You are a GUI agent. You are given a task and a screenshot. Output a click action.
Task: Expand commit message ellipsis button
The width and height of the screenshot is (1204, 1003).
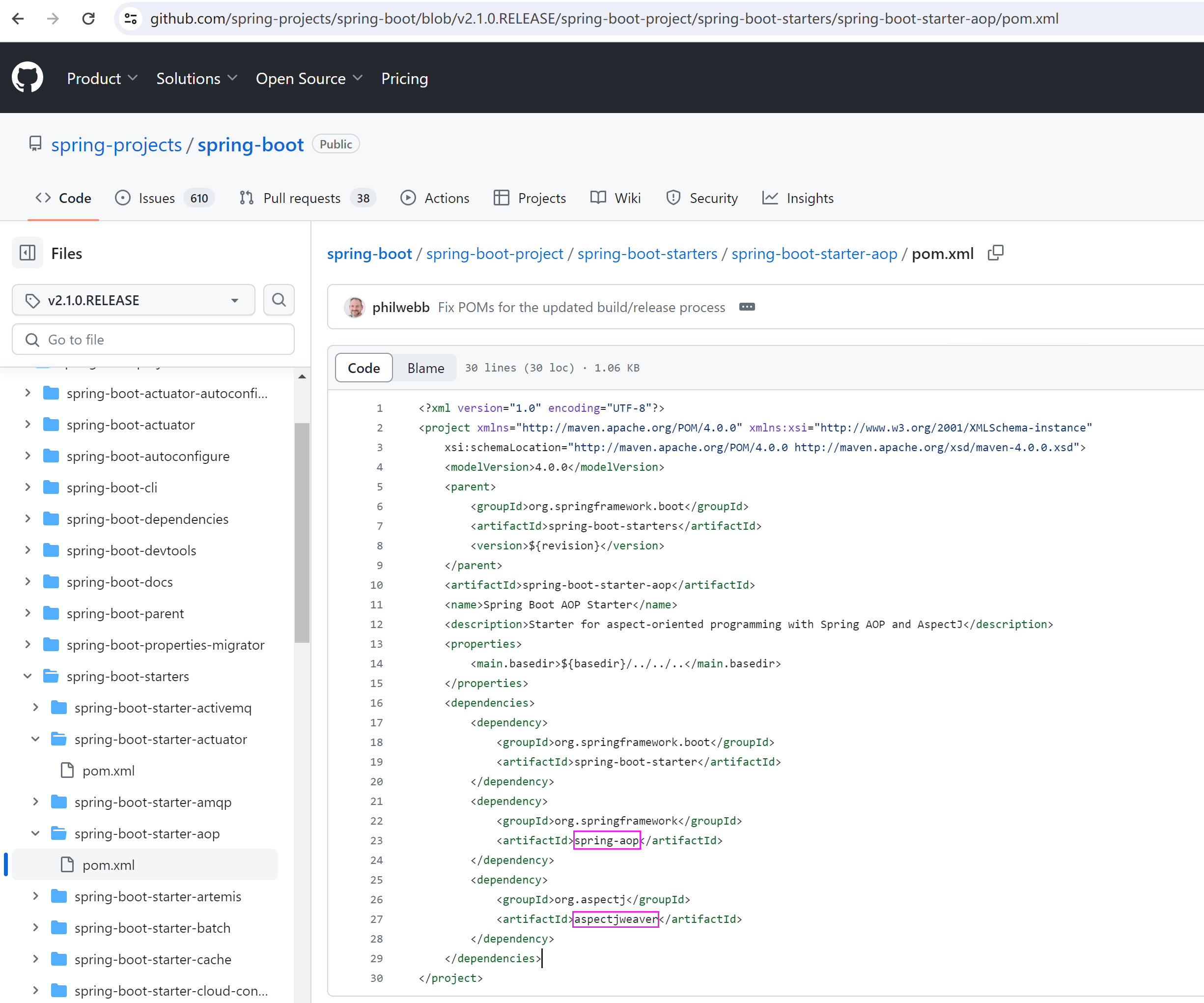(x=747, y=307)
